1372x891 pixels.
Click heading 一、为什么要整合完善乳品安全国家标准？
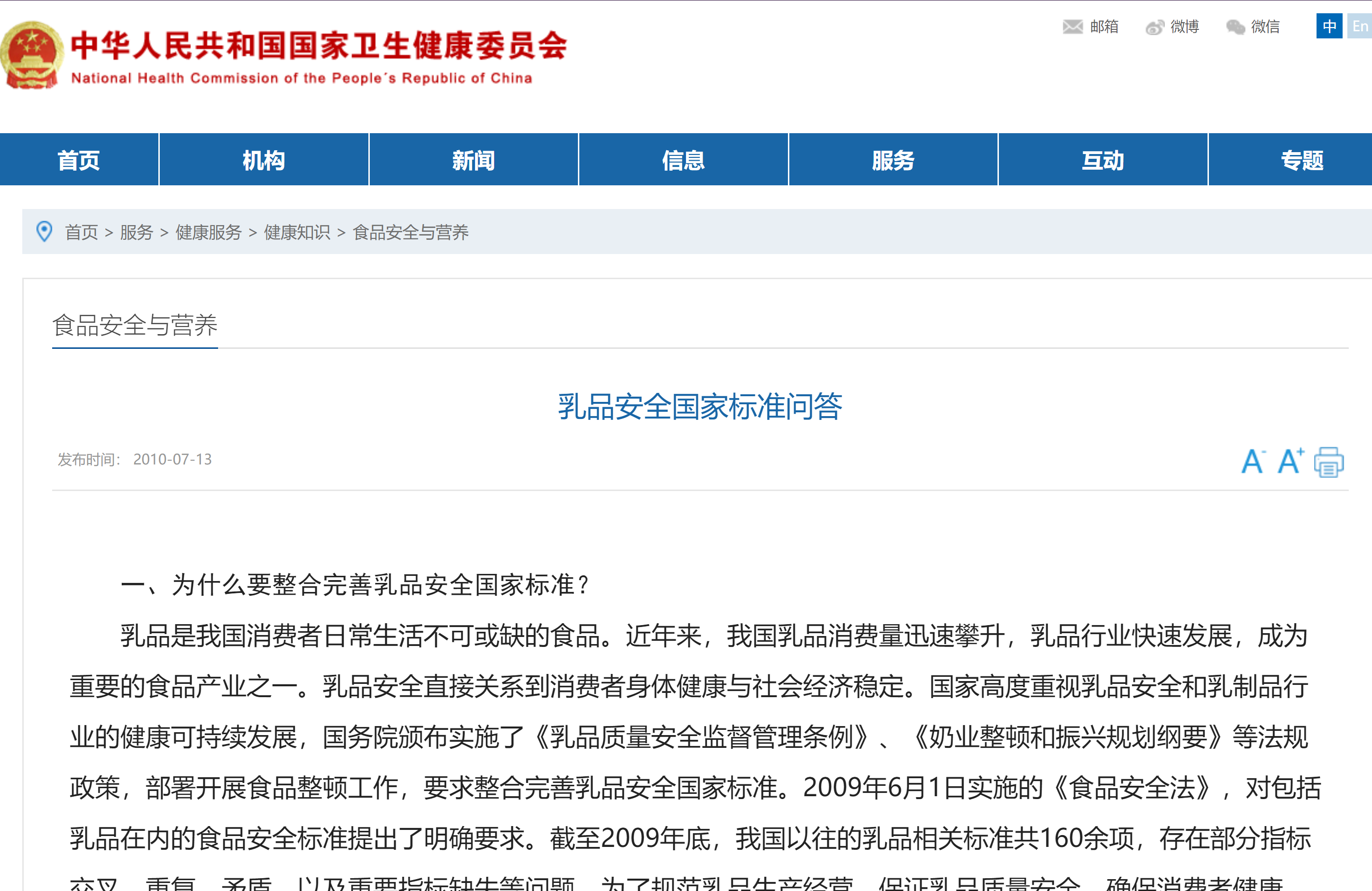click(x=356, y=584)
